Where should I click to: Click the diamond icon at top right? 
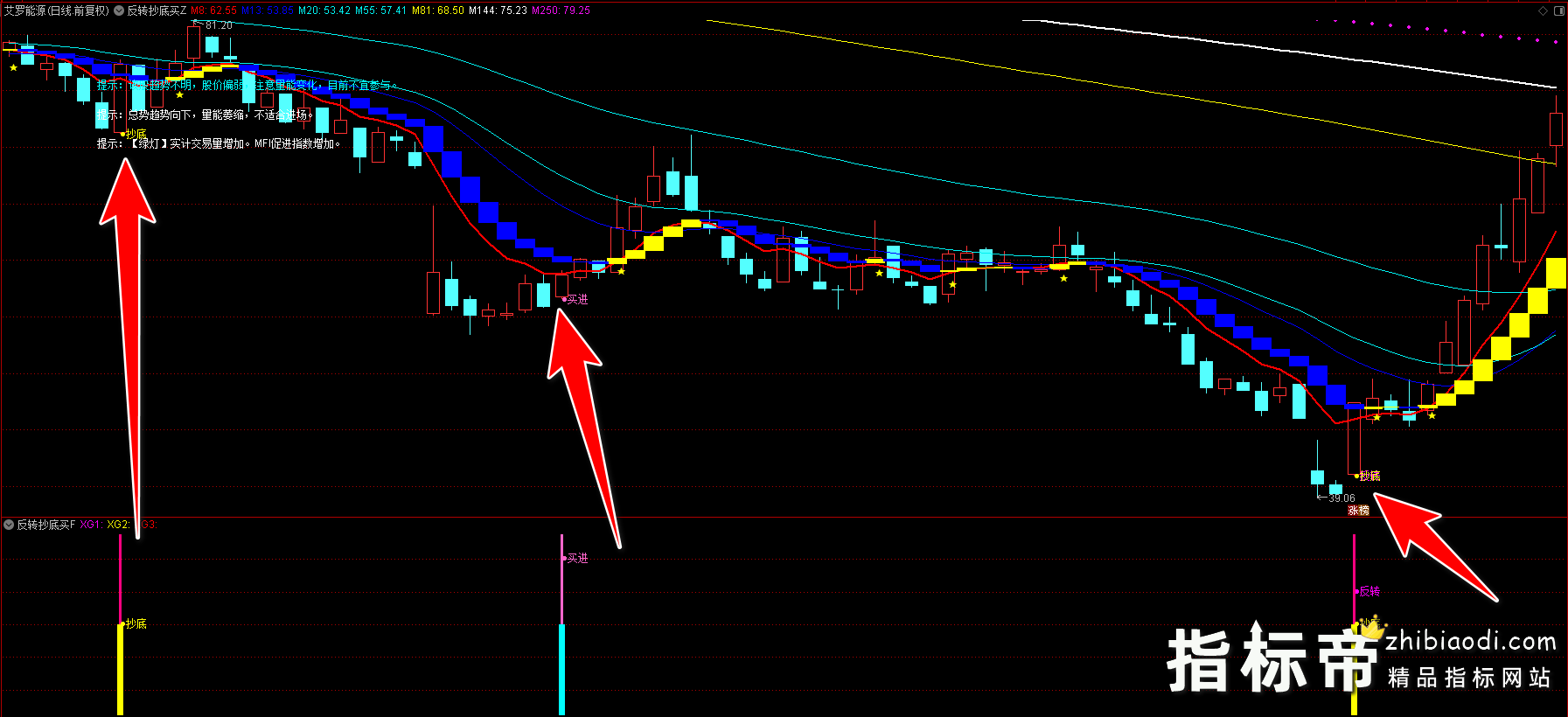pyautogui.click(x=1543, y=10)
